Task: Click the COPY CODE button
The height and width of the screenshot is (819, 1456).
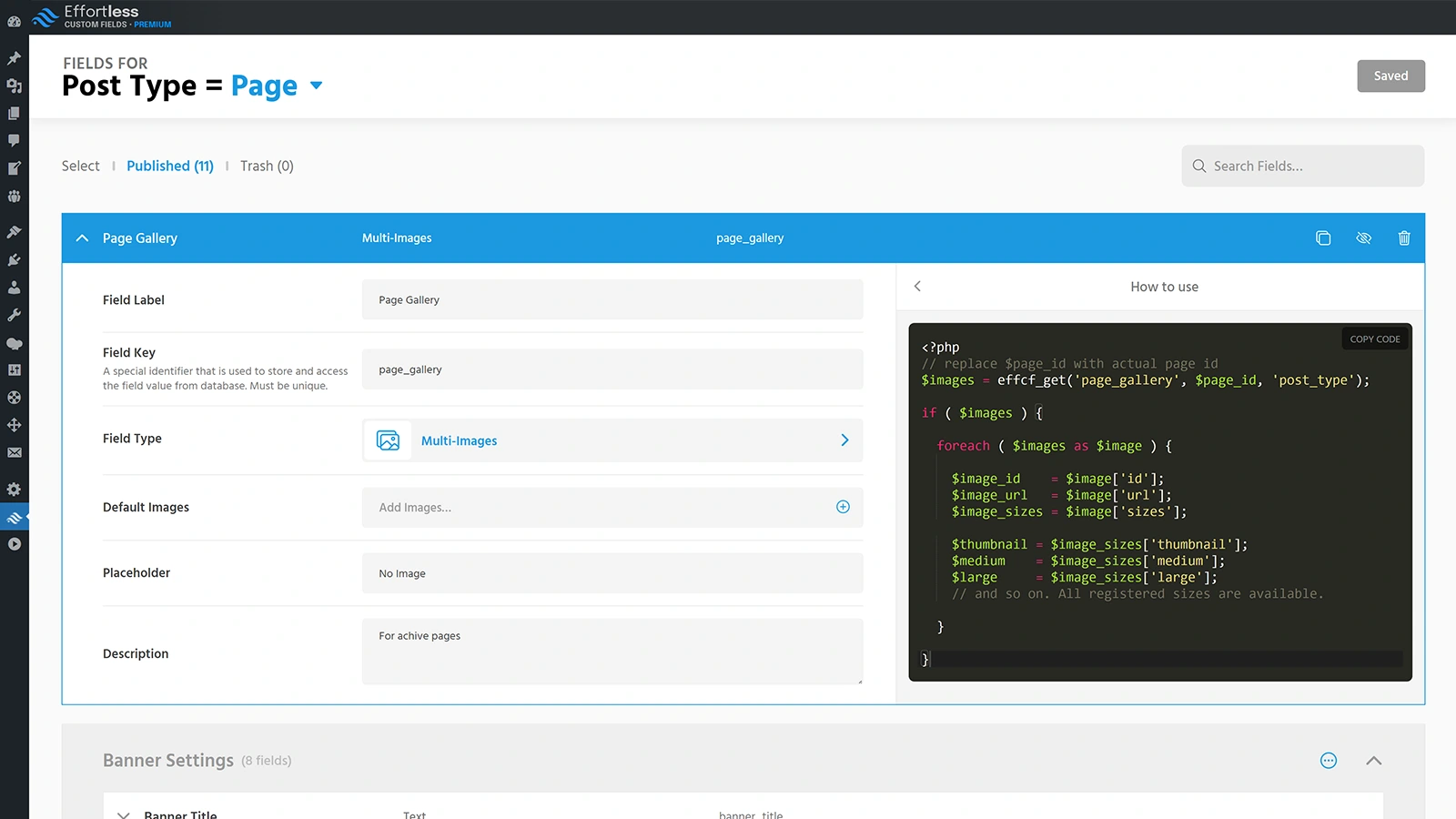Action: click(x=1374, y=338)
